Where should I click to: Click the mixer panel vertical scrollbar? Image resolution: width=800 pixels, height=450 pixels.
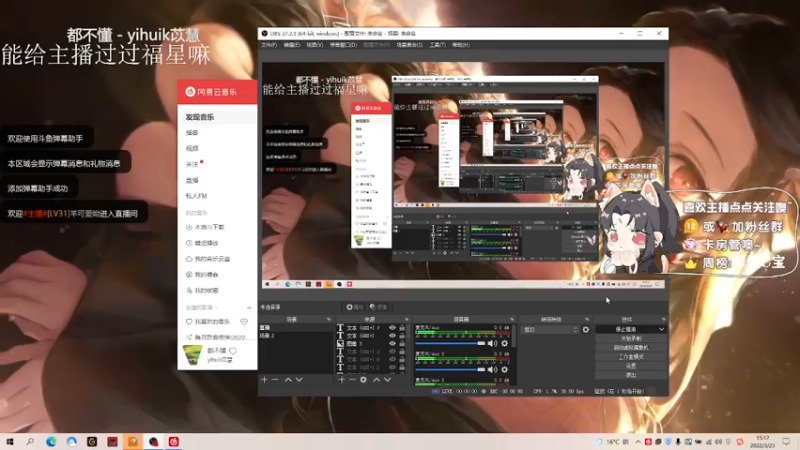click(x=514, y=337)
